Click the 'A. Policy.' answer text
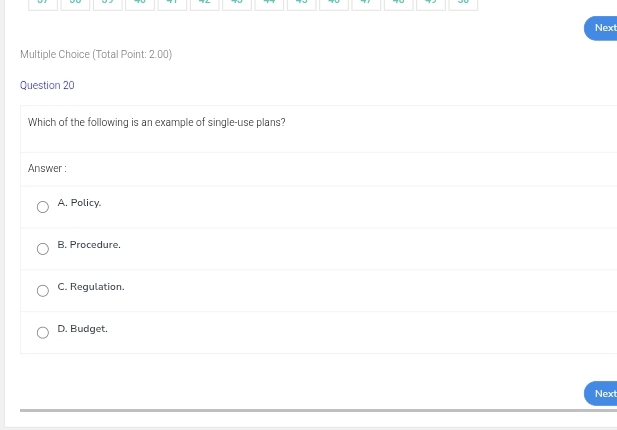The width and height of the screenshot is (617, 430). tap(79, 203)
